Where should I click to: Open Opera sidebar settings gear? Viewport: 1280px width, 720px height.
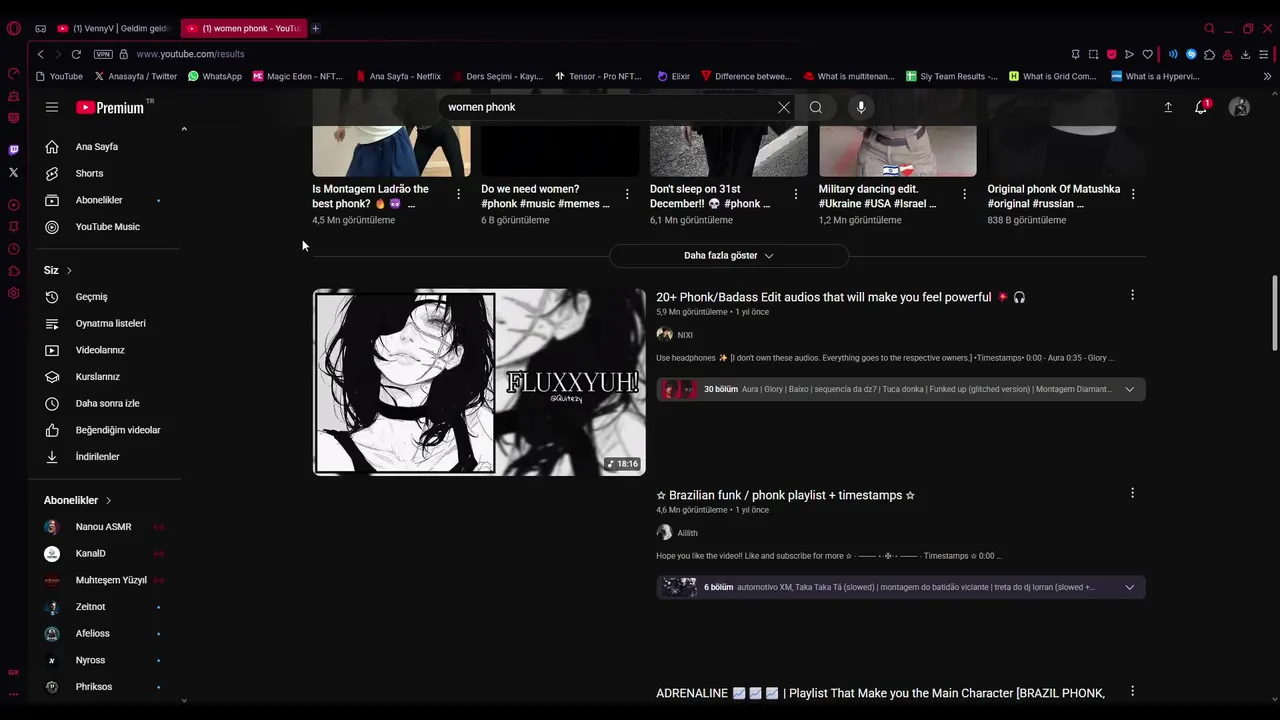(13, 293)
